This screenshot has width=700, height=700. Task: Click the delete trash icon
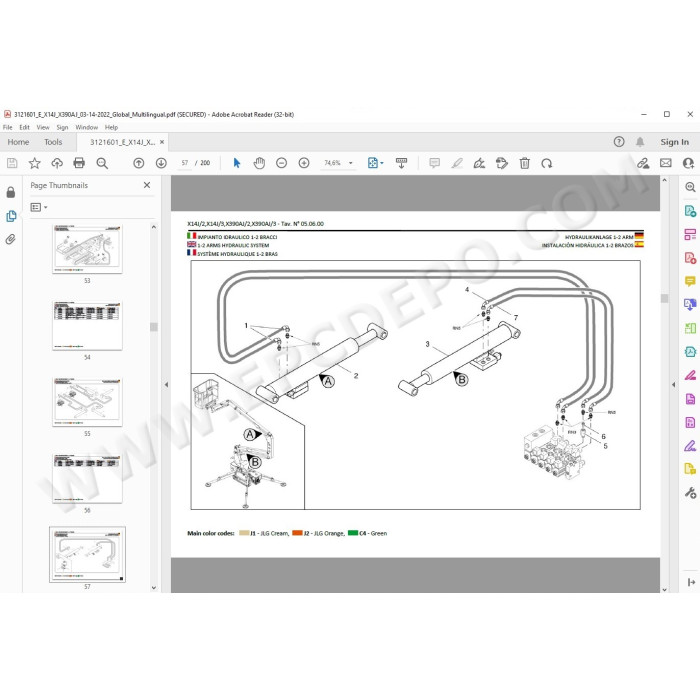click(x=525, y=163)
